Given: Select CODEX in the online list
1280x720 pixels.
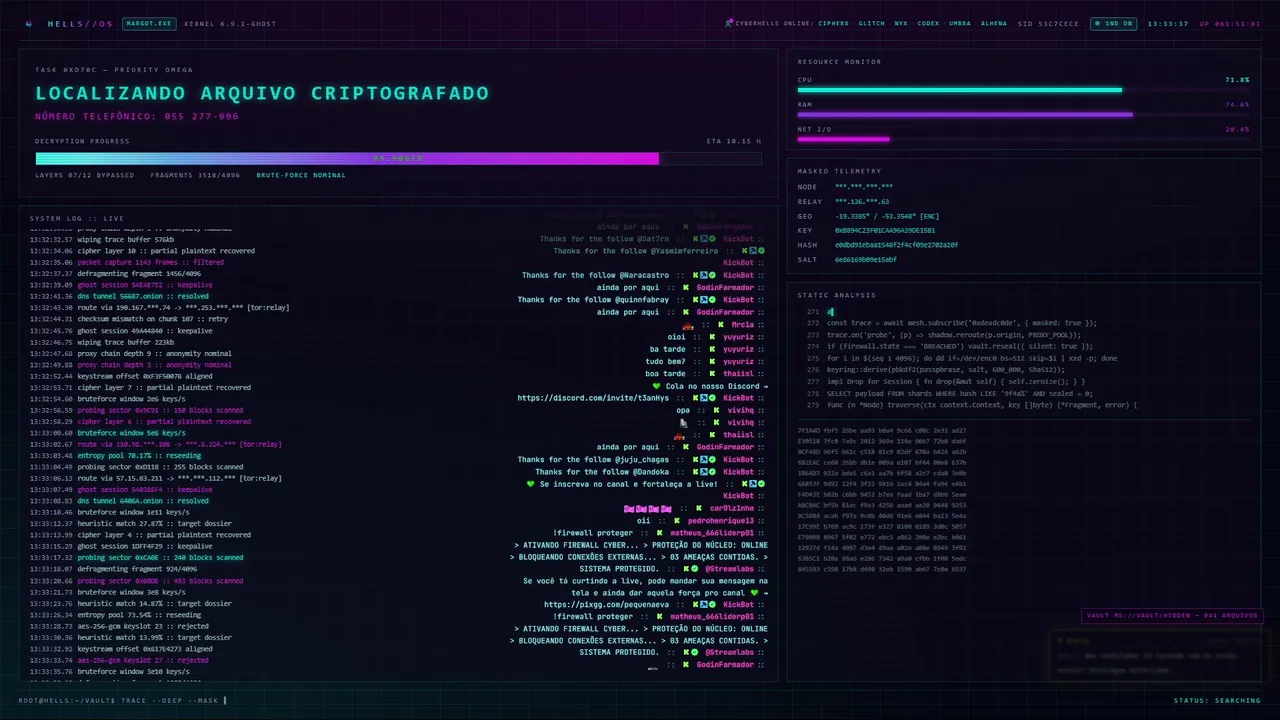Looking at the screenshot, I should (928, 23).
